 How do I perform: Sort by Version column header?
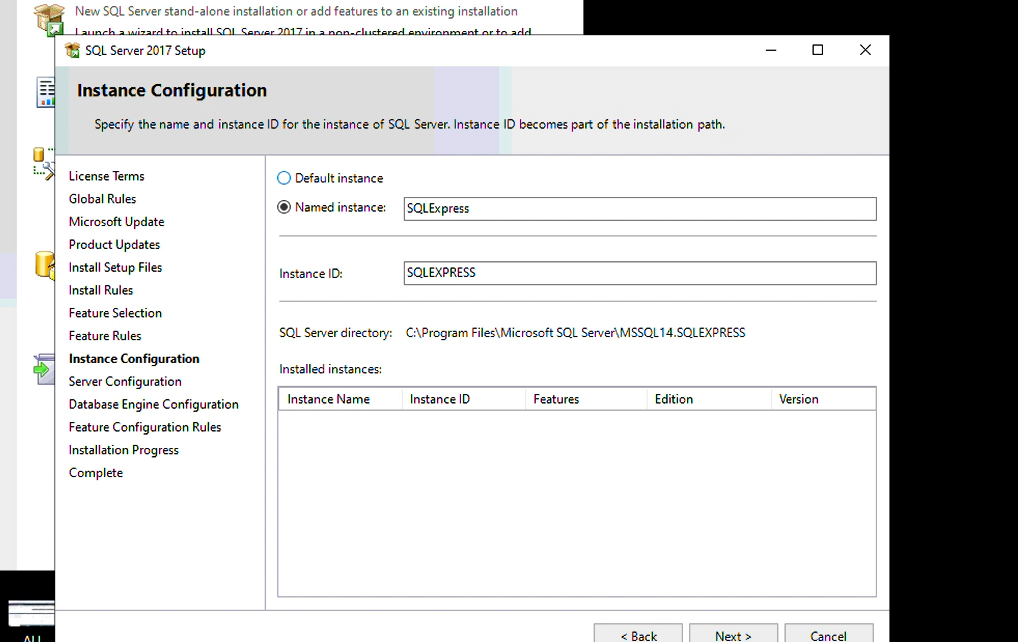[823, 399]
